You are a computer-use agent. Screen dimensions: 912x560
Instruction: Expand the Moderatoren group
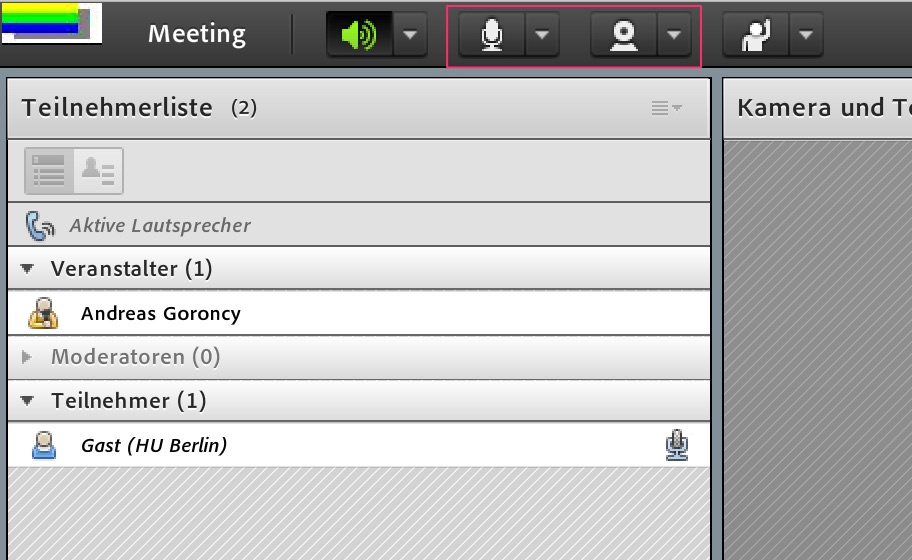[28, 357]
